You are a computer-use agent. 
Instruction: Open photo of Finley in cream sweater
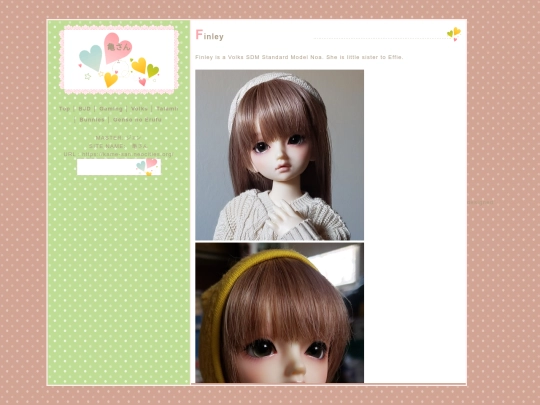[x=279, y=155]
